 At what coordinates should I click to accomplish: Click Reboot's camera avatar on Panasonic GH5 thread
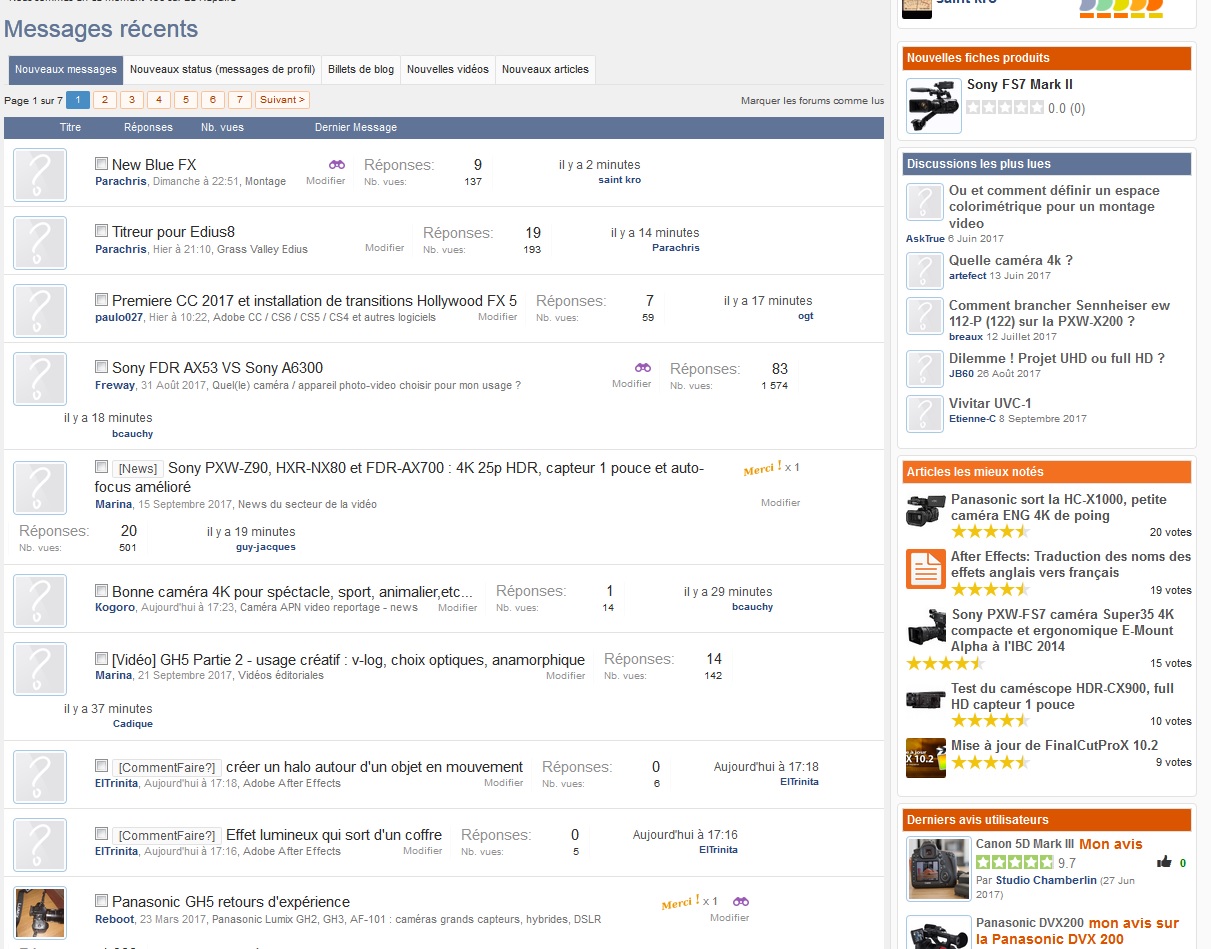[40, 913]
